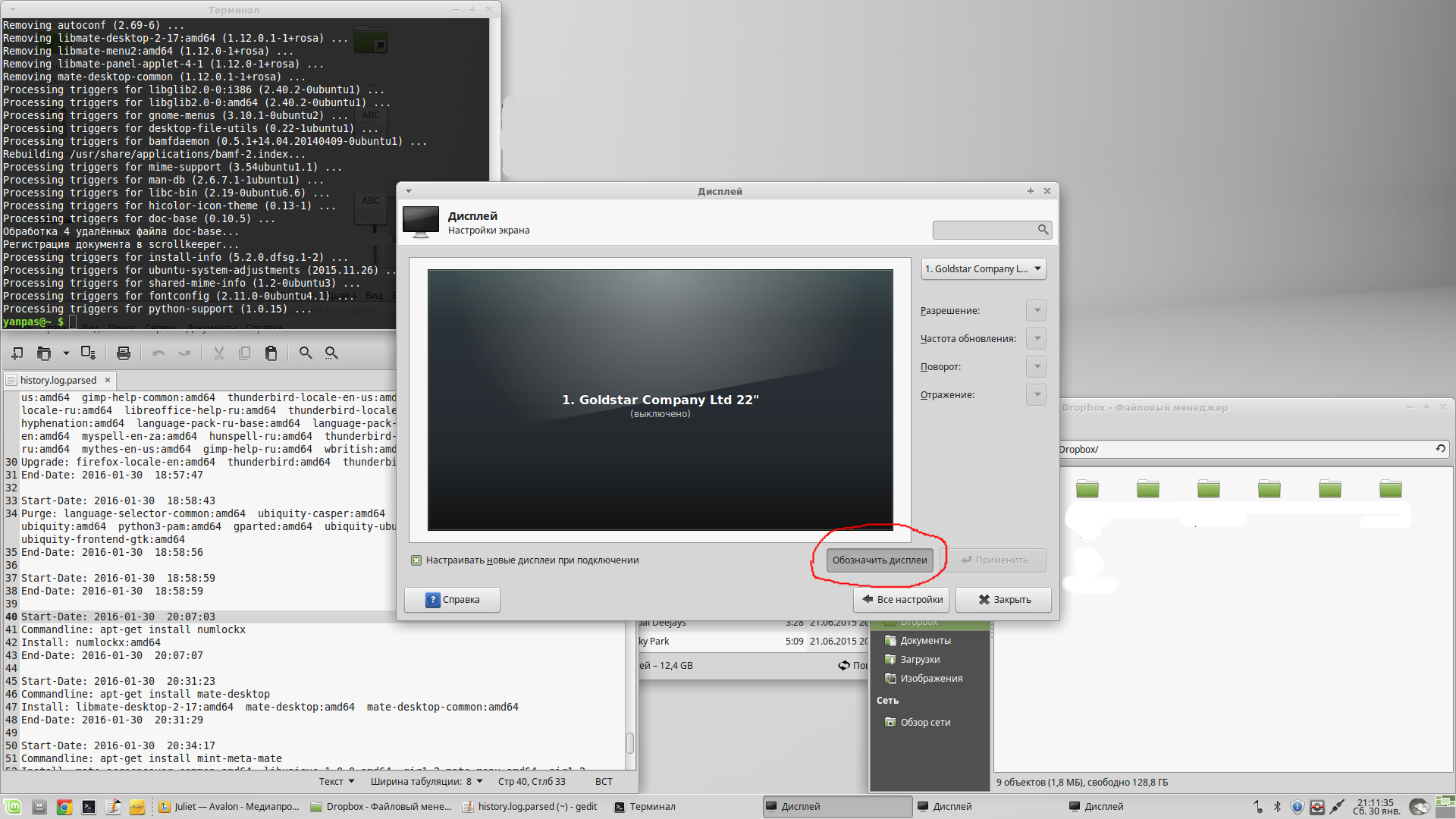Click the save document icon in gedit
Viewport: 1456px width, 819px height.
(88, 353)
